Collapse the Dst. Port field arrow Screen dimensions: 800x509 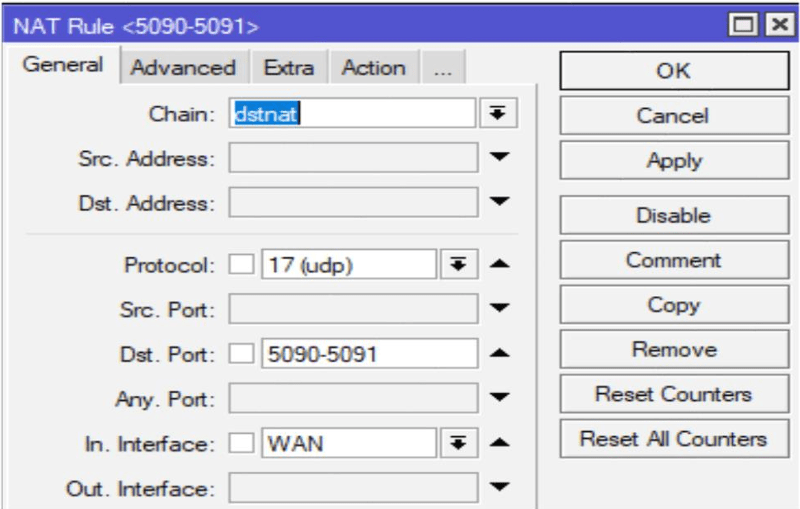[x=501, y=354]
